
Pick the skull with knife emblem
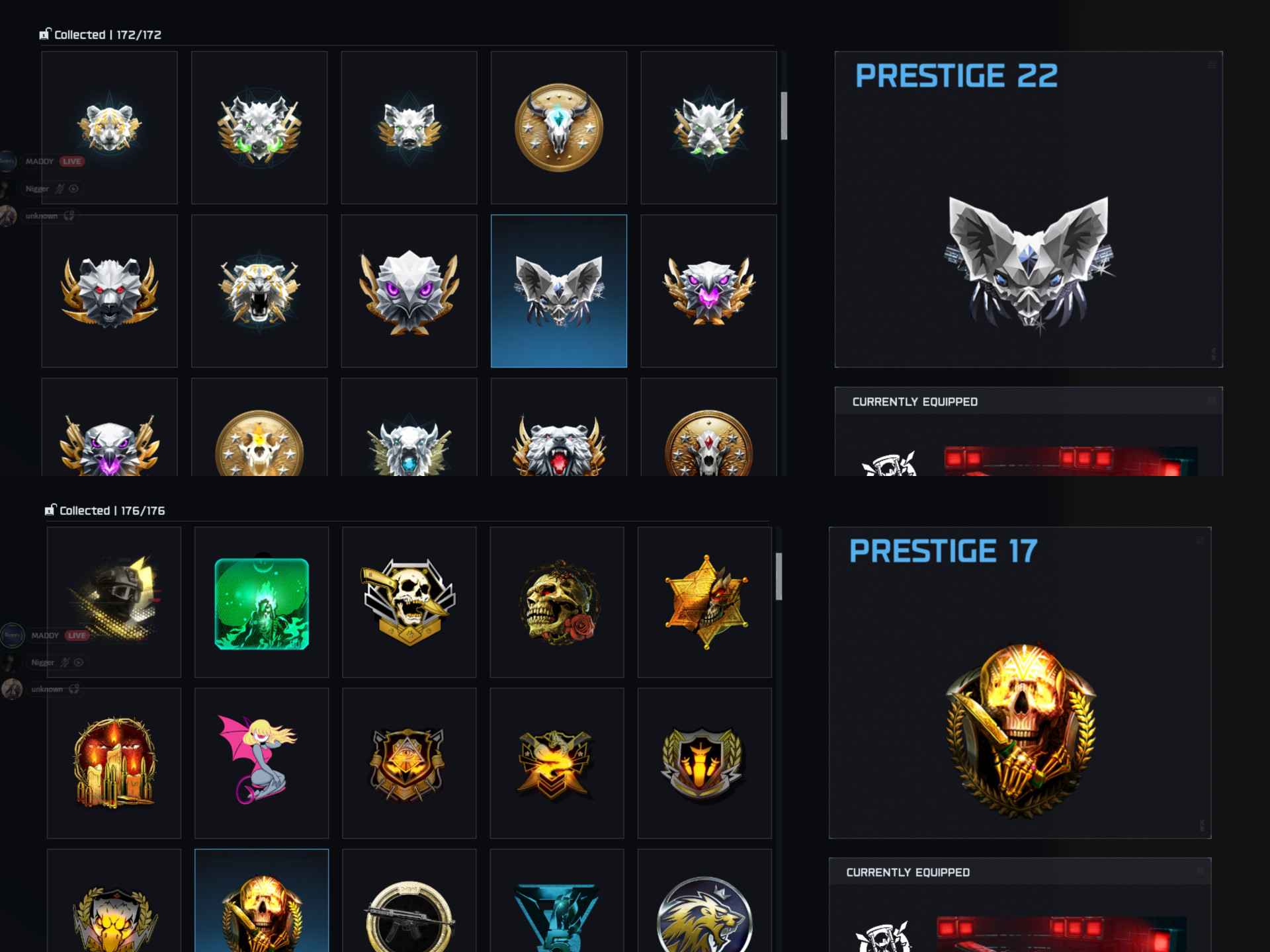(409, 602)
